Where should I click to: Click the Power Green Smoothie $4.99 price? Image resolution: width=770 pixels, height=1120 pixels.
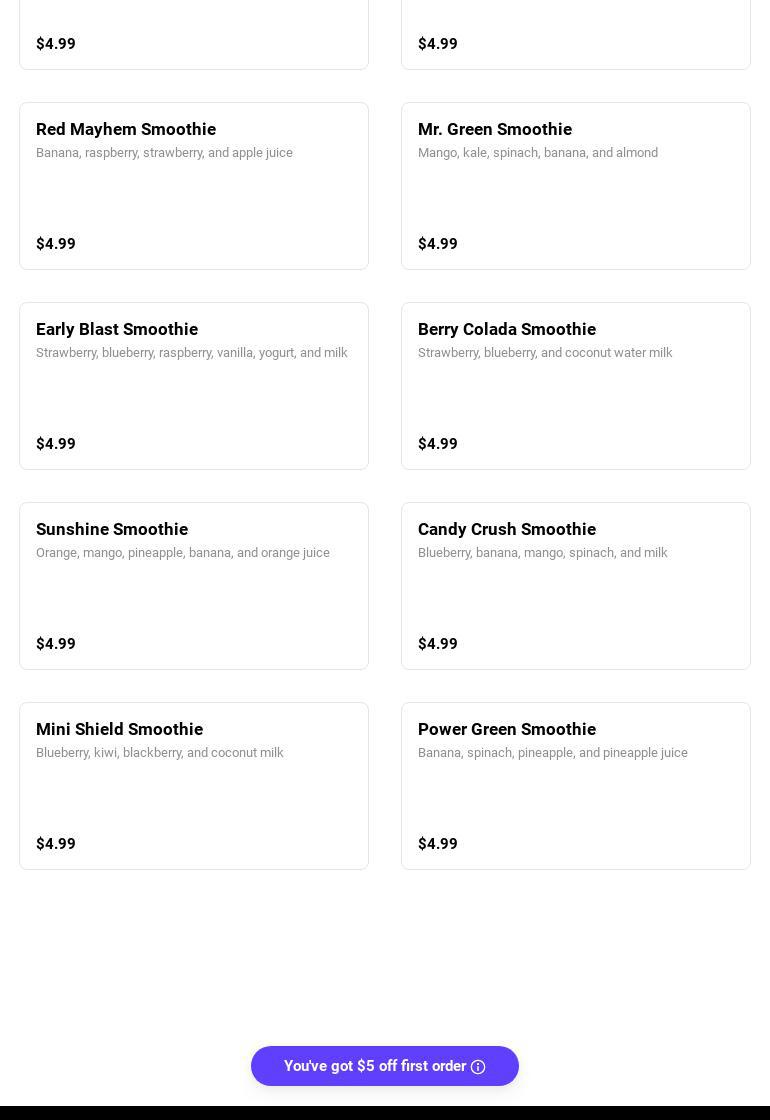click(438, 844)
